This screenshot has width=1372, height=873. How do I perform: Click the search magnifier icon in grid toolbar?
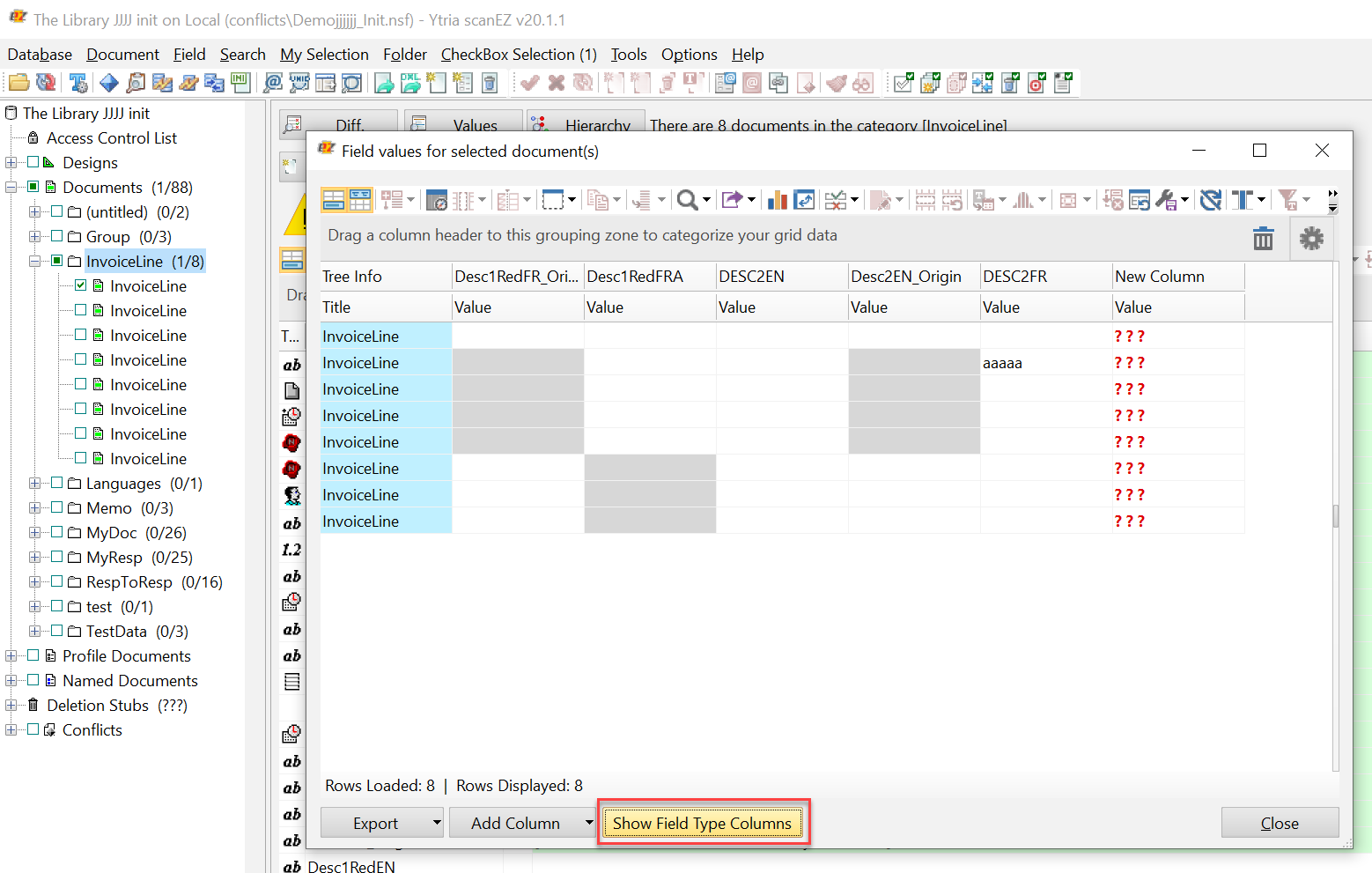point(687,201)
